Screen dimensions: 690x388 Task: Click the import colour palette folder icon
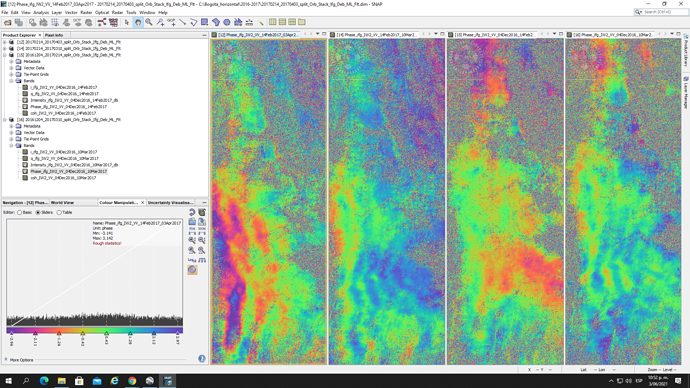click(x=192, y=222)
